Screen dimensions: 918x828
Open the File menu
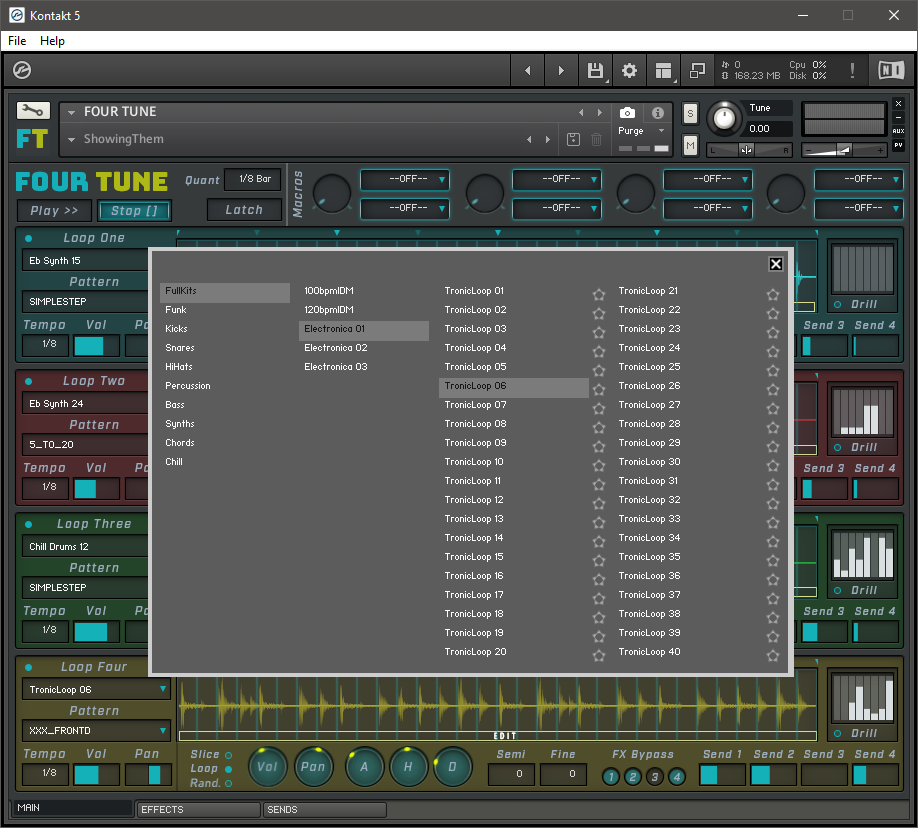pyautogui.click(x=17, y=41)
